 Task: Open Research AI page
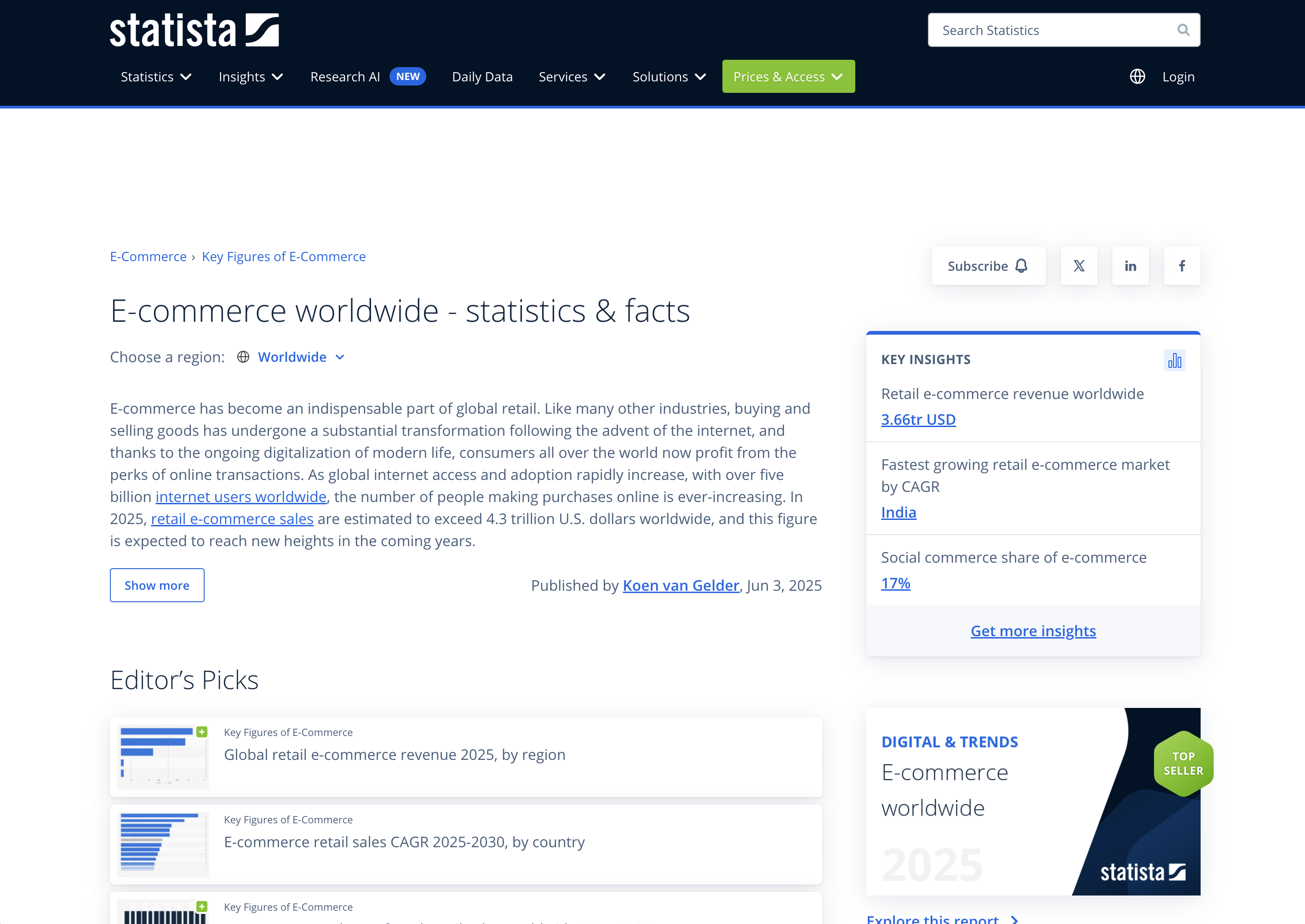tap(345, 77)
